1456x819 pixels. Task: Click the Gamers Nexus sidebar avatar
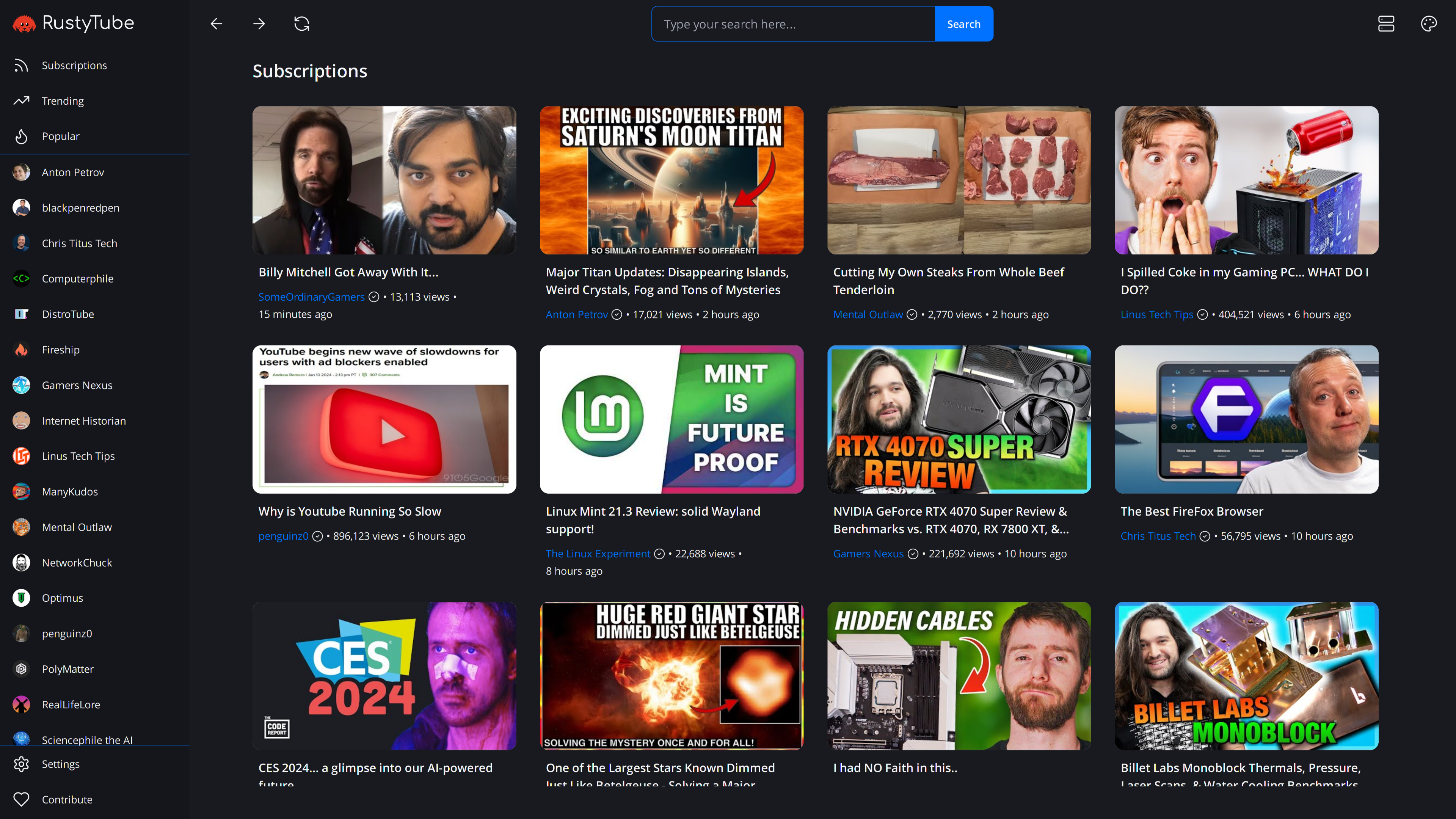[x=22, y=386]
